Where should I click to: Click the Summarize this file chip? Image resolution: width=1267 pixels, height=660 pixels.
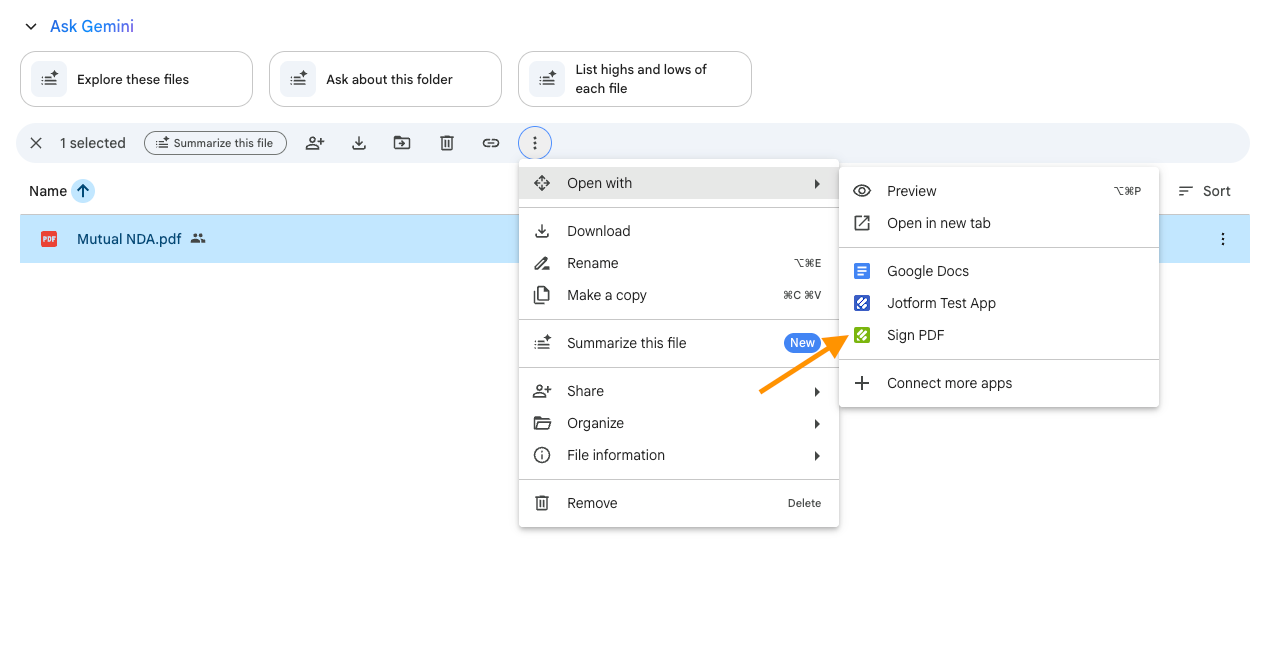coord(214,143)
